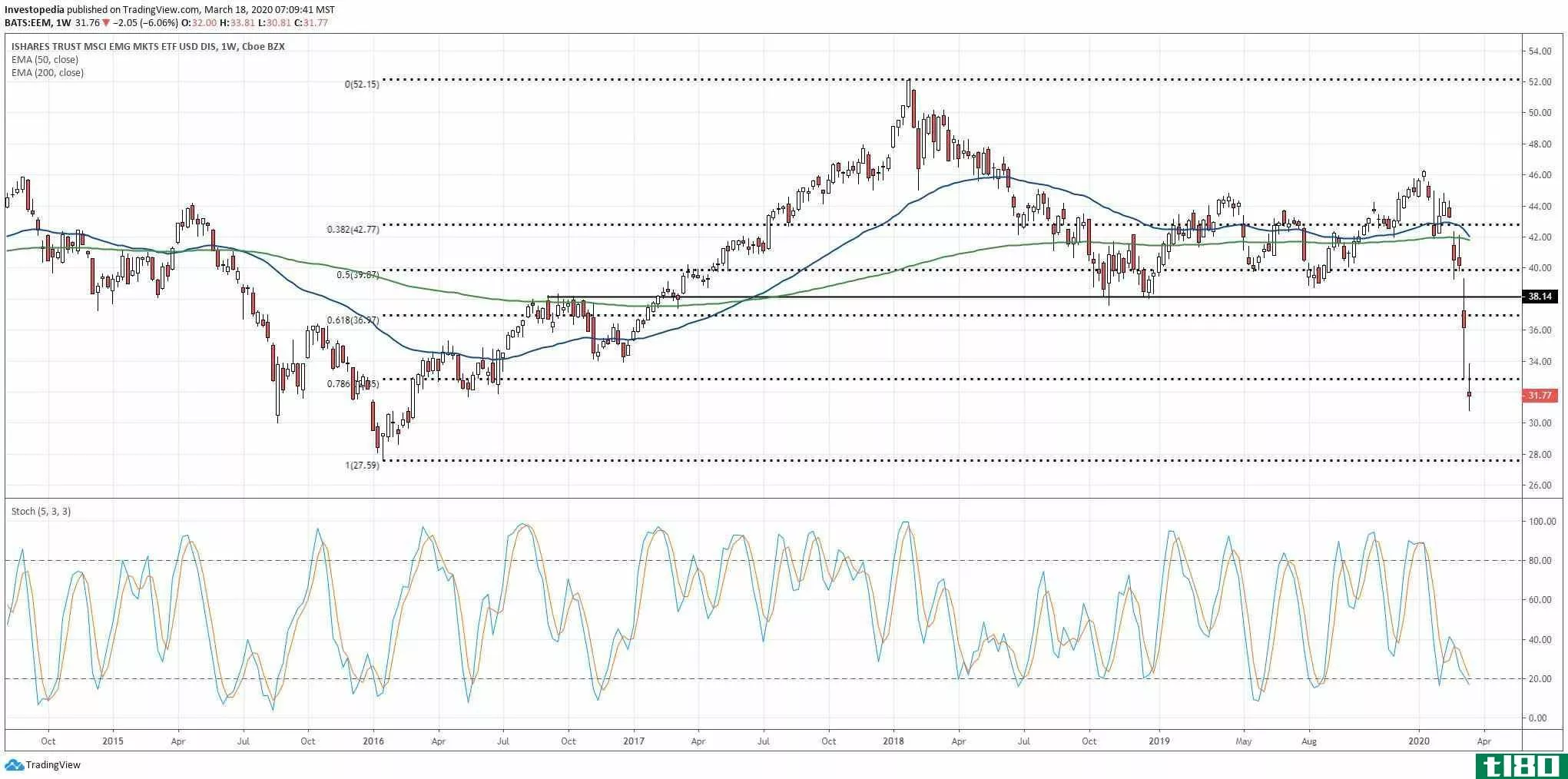Click the 2016 label on the time axis
Viewport: 1568px width, 779px height.
pyautogui.click(x=373, y=742)
